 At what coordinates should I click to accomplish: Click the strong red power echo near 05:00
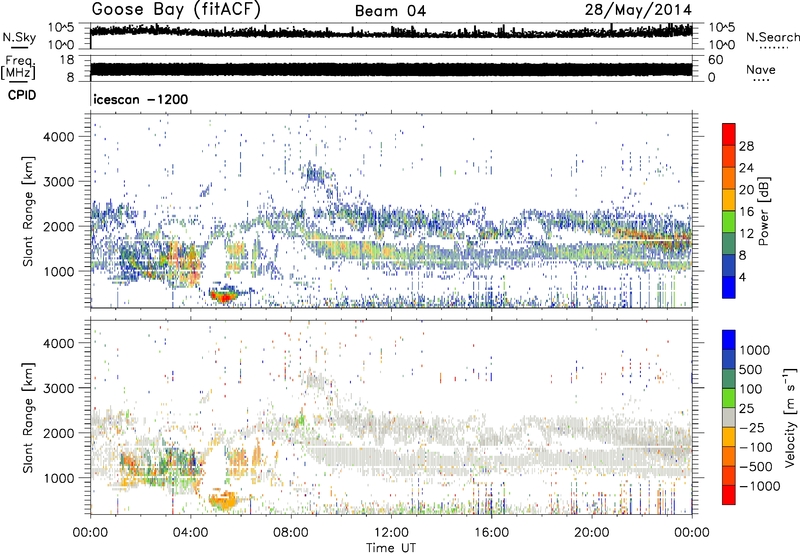coord(224,295)
